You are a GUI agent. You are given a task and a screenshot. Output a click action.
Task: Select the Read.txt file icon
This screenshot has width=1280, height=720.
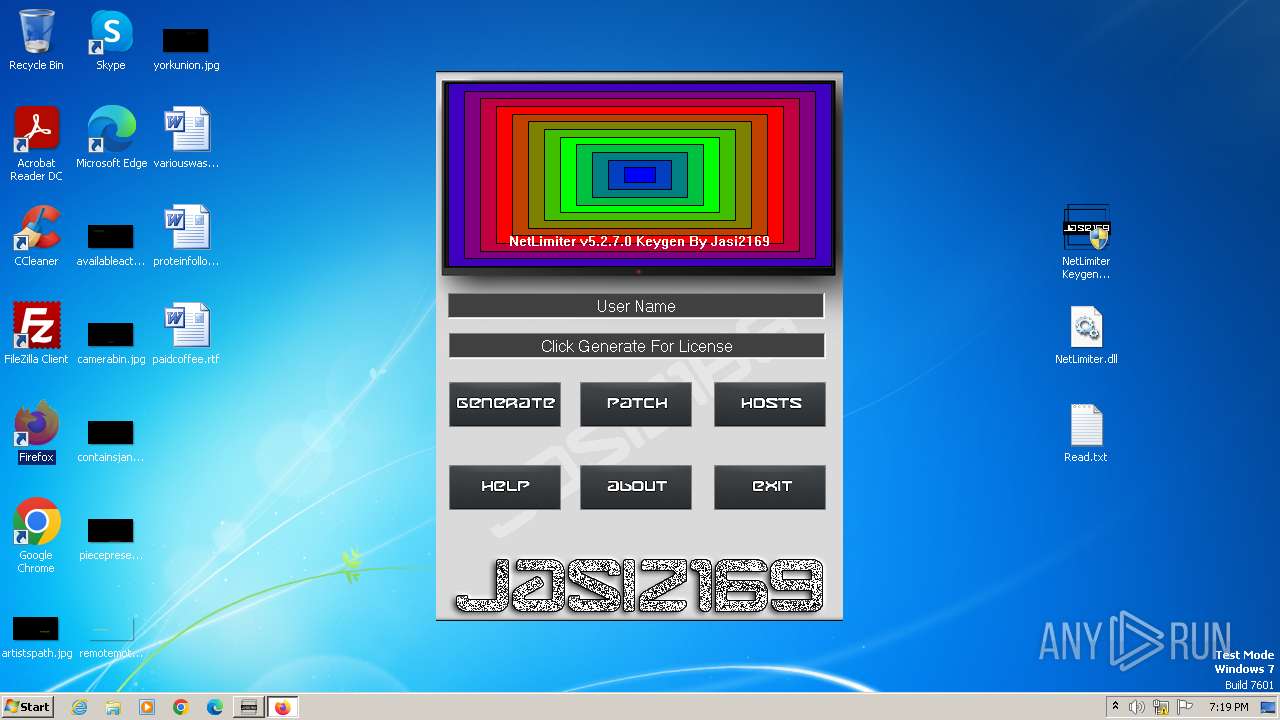[x=1086, y=431]
